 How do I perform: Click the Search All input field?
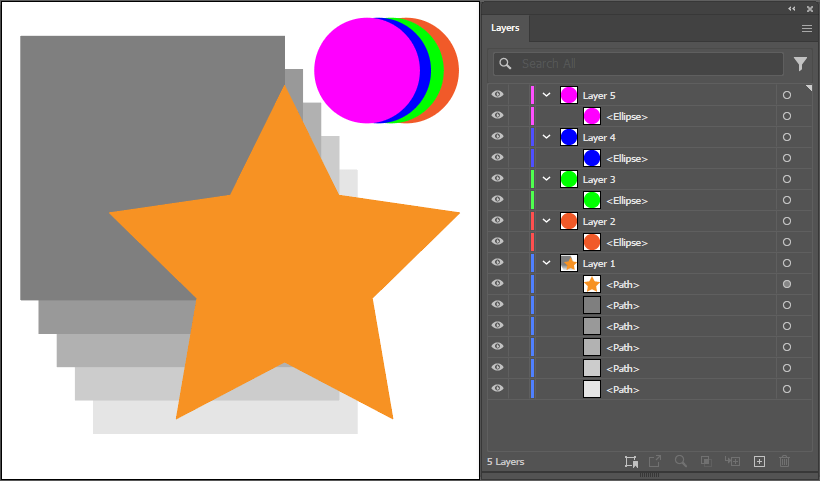(x=638, y=64)
